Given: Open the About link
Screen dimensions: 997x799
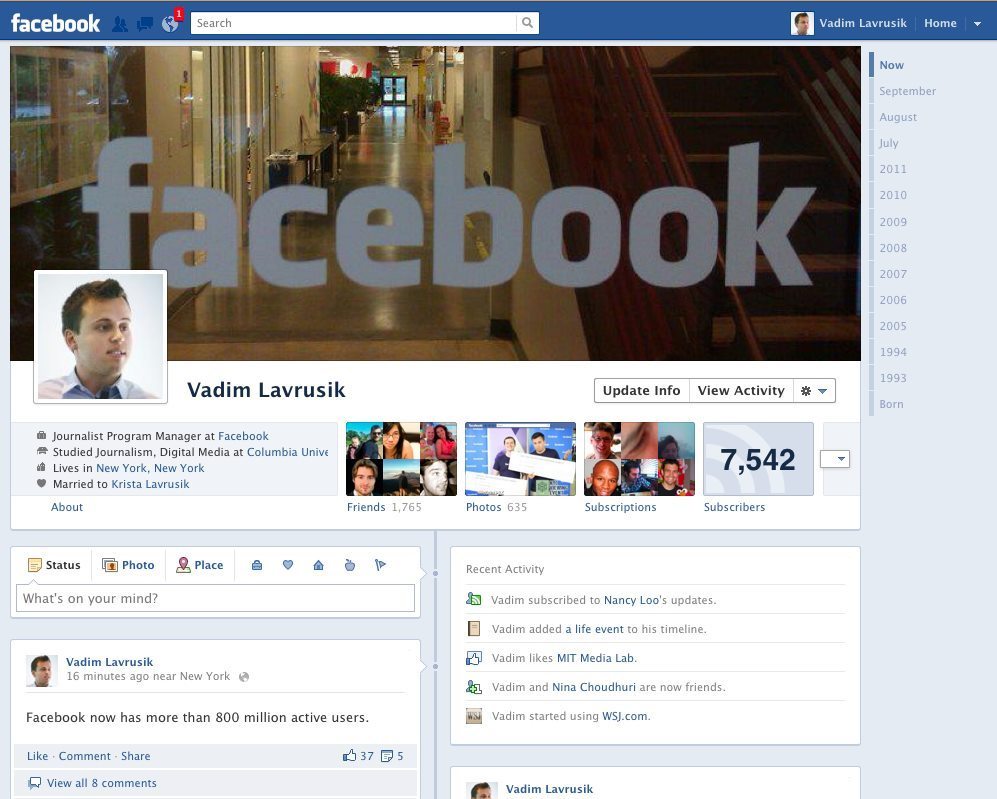Looking at the screenshot, I should pyautogui.click(x=67, y=507).
